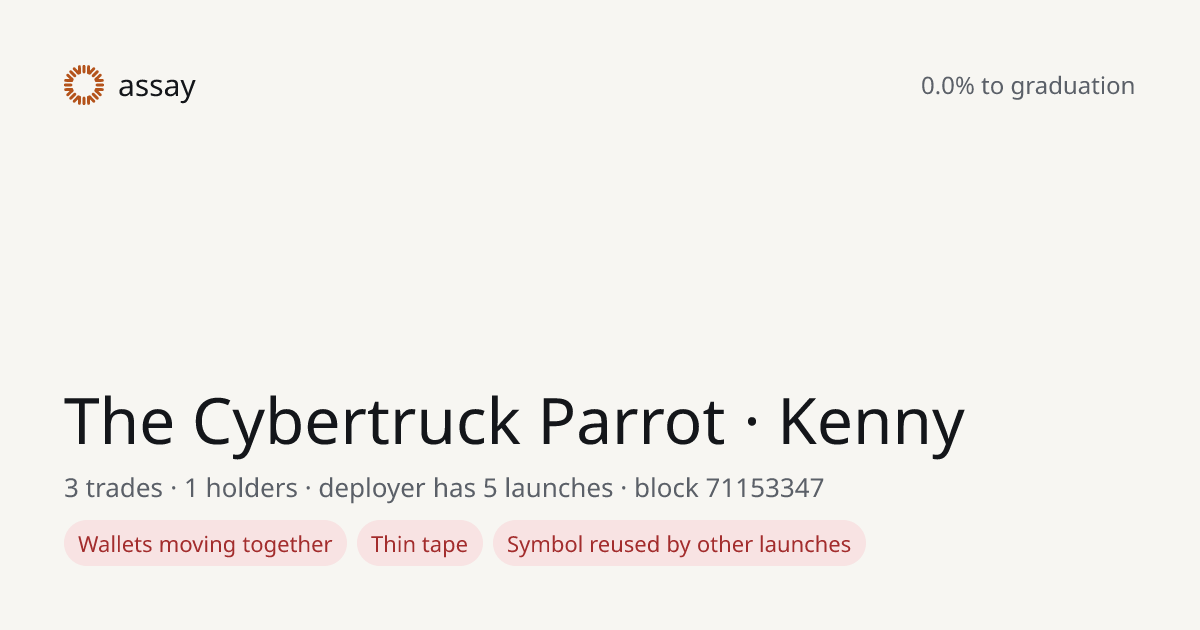1200x630 pixels.
Task: Select the token title The Cybertruck Parrot
Action: (x=395, y=421)
